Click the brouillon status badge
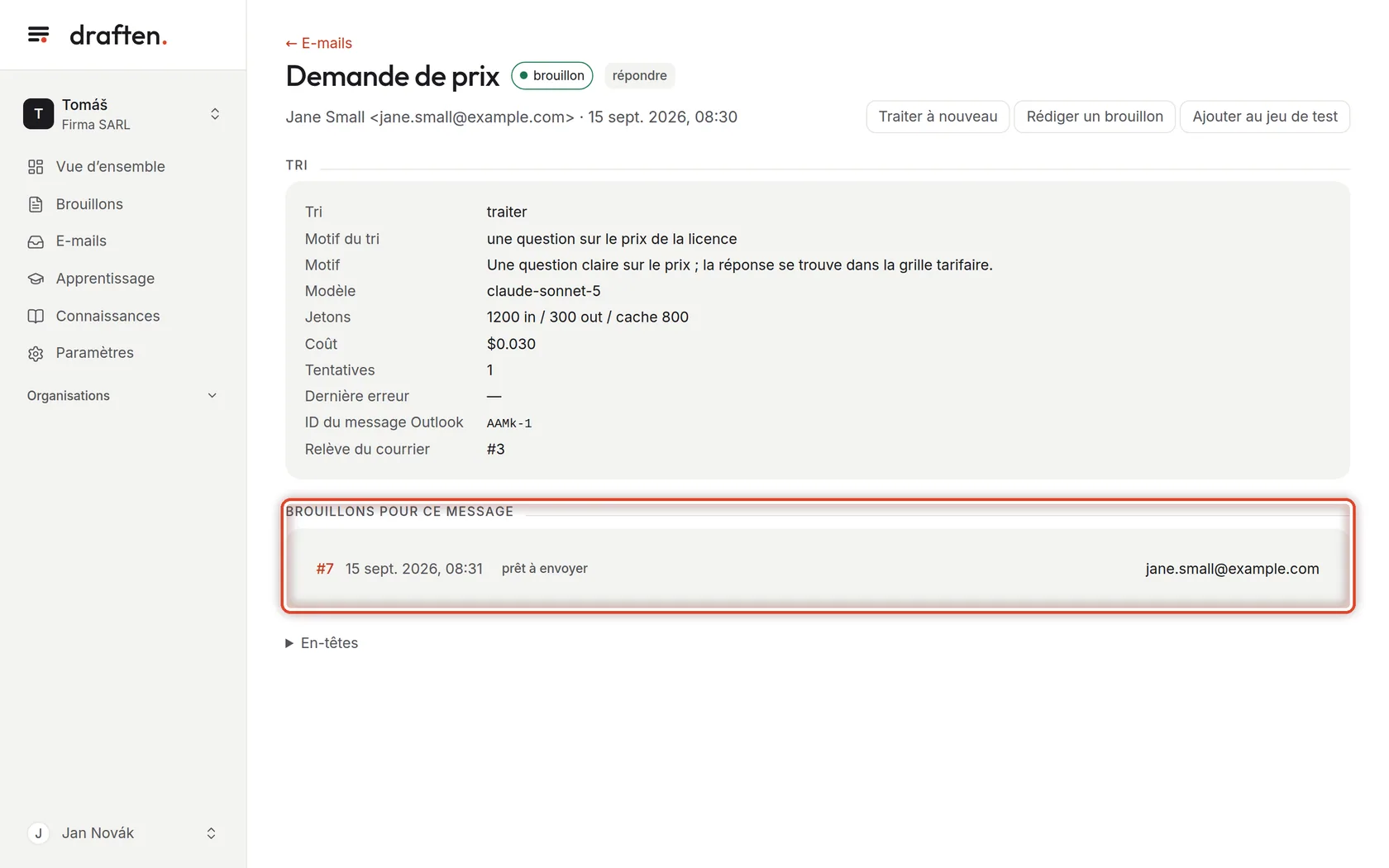The width and height of the screenshot is (1389, 868). click(552, 75)
